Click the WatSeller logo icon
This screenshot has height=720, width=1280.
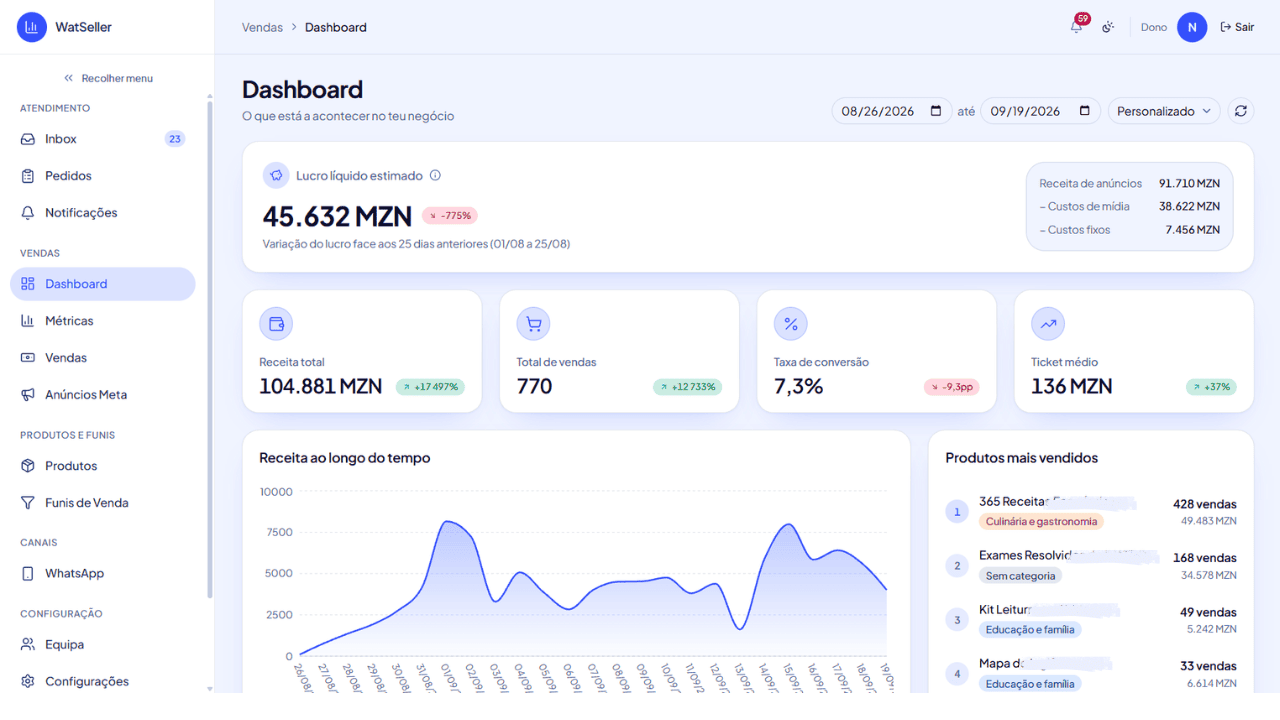pyautogui.click(x=31, y=27)
